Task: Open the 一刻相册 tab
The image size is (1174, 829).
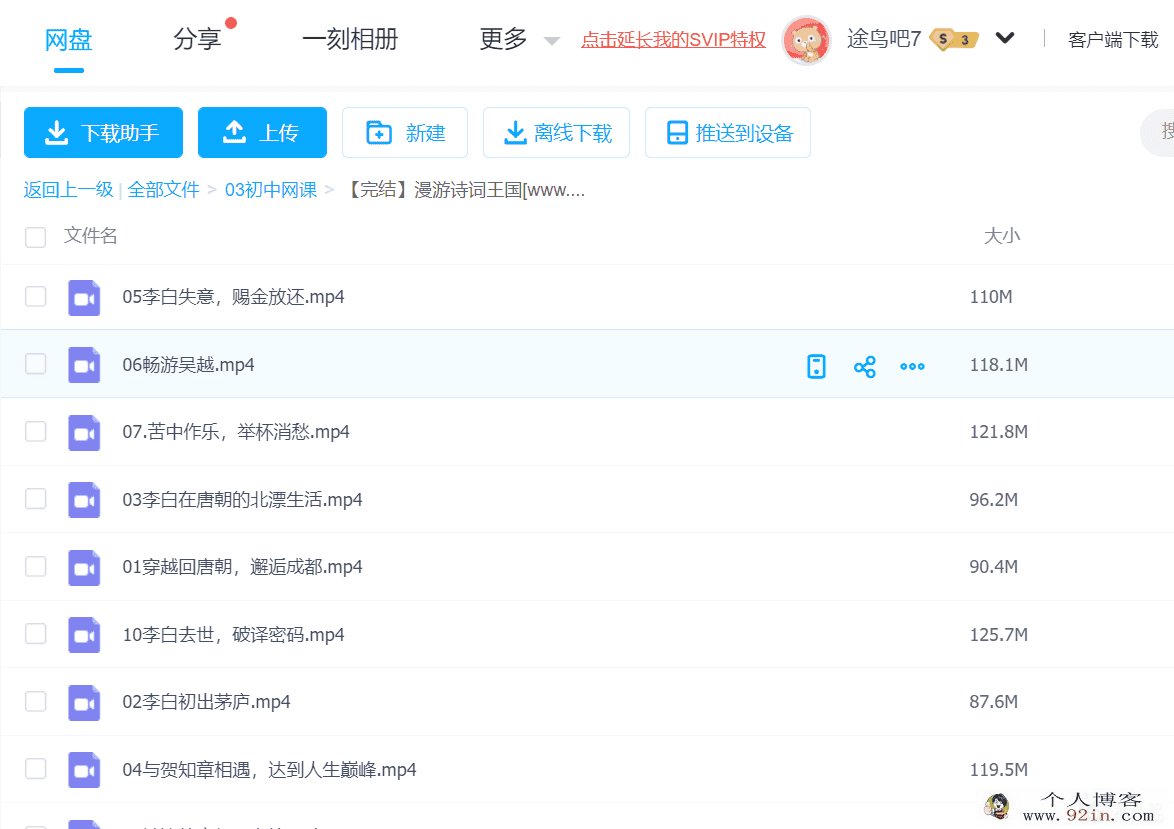Action: click(350, 39)
